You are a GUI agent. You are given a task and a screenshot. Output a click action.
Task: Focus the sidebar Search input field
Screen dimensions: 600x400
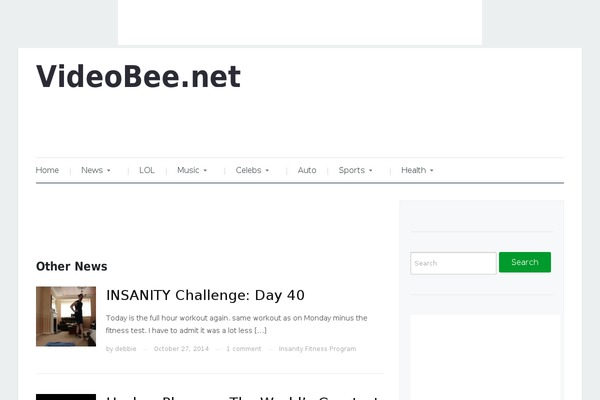tap(453, 263)
